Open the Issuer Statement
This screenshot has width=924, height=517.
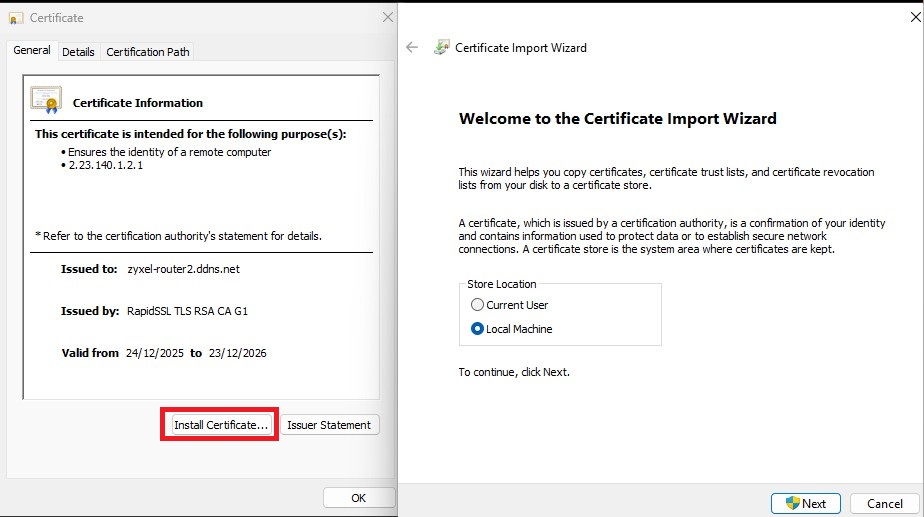tap(329, 425)
